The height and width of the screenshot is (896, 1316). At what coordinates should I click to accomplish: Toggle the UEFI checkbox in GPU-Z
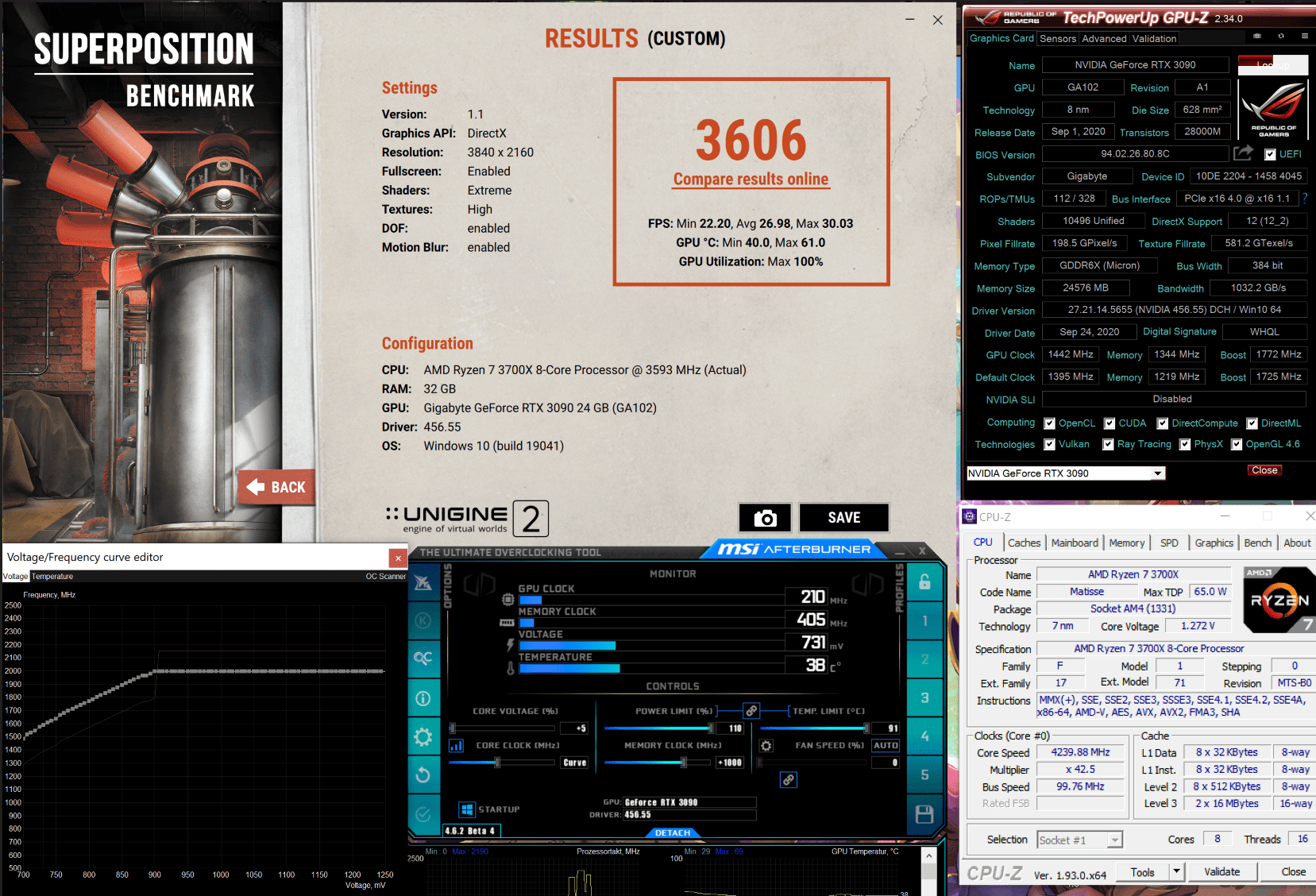click(1271, 154)
